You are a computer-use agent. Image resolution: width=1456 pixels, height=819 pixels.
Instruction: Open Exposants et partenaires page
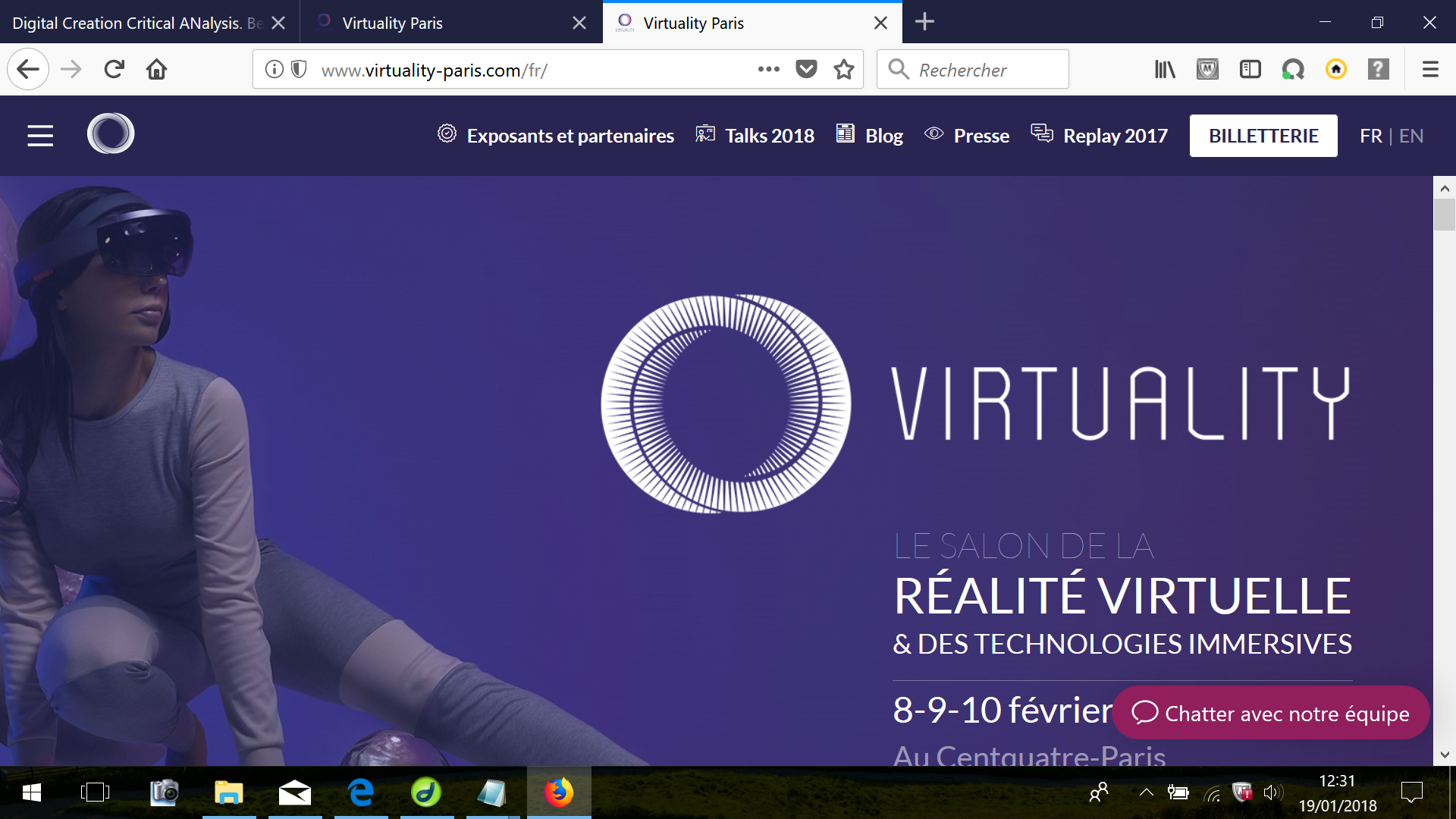coord(556,136)
